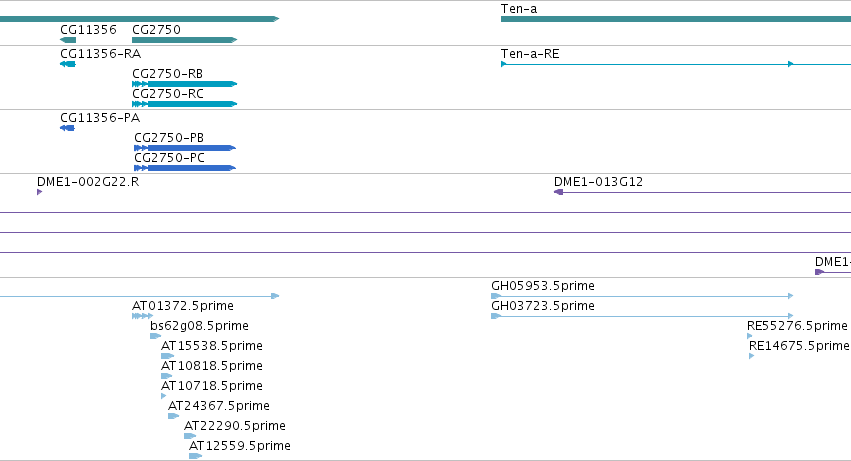Click the bs62g08.5prime EST label
Viewport: 851px width, 461px height.
click(199, 326)
